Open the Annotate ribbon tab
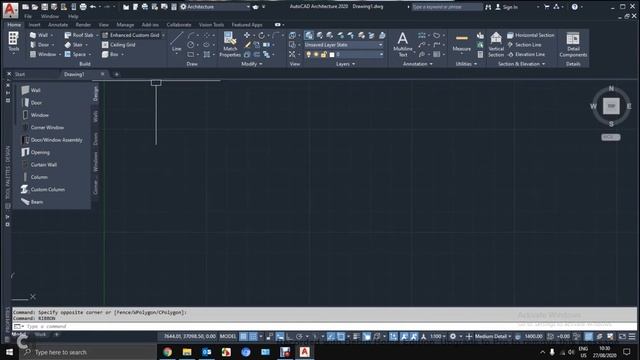This screenshot has height=360, width=640. point(58,25)
